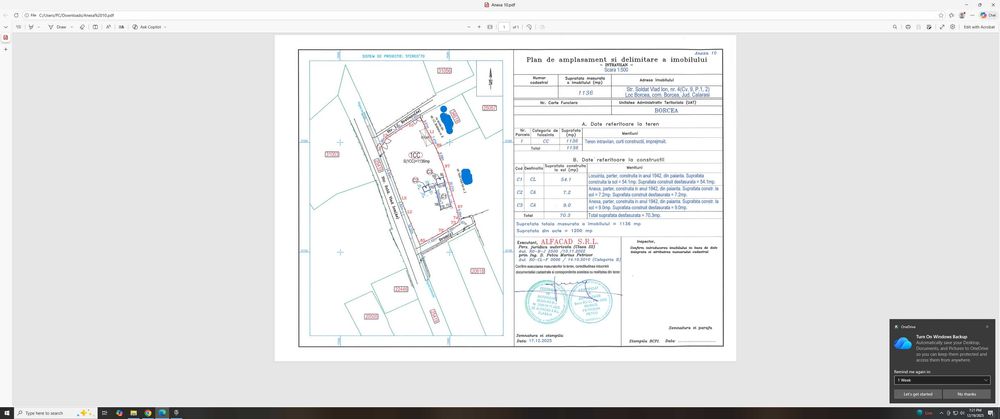Image resolution: width=1000 pixels, height=419 pixels.
Task: Click the Read aloud icon
Action: (108, 27)
